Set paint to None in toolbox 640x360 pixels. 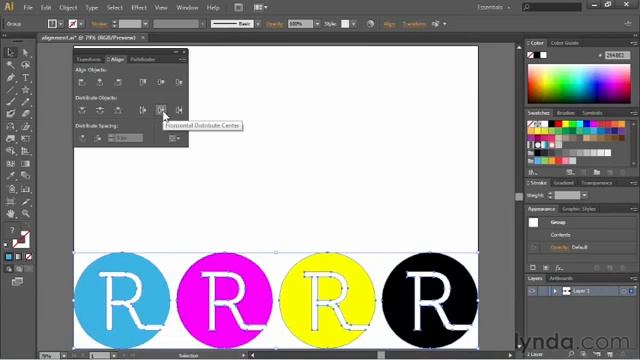[29, 257]
